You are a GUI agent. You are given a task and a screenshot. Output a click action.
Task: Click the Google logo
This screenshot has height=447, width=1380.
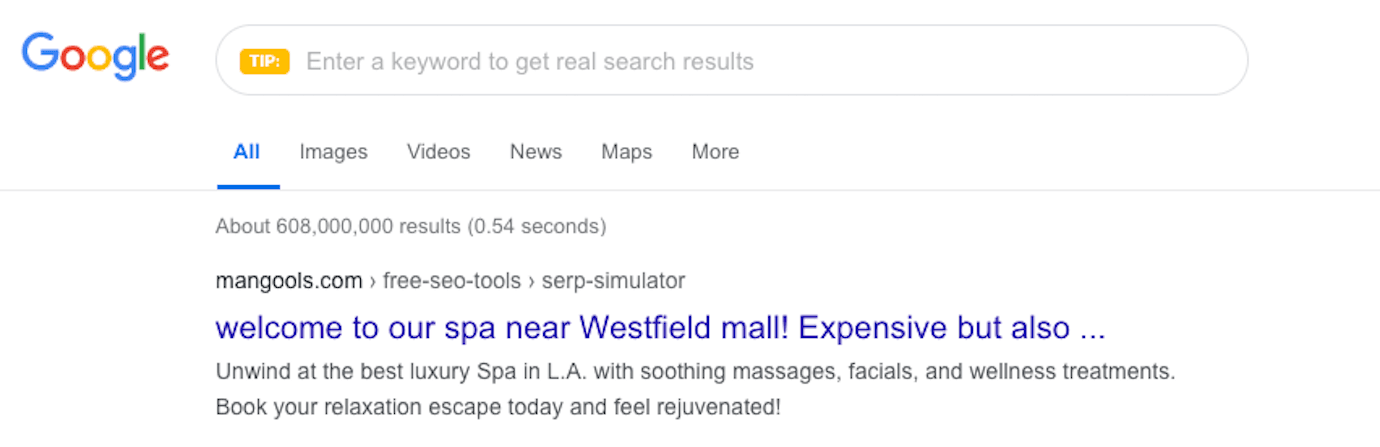coord(95,56)
